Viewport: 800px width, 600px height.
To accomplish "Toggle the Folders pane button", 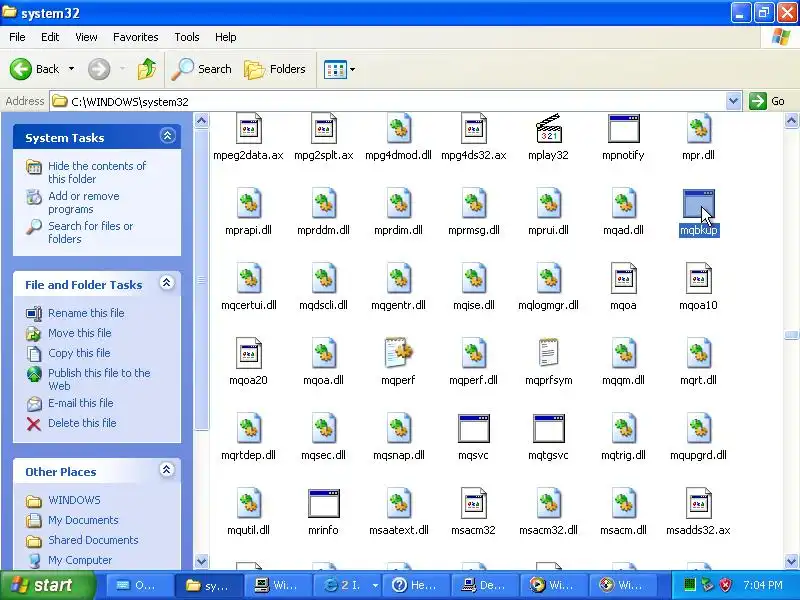I will (x=275, y=69).
